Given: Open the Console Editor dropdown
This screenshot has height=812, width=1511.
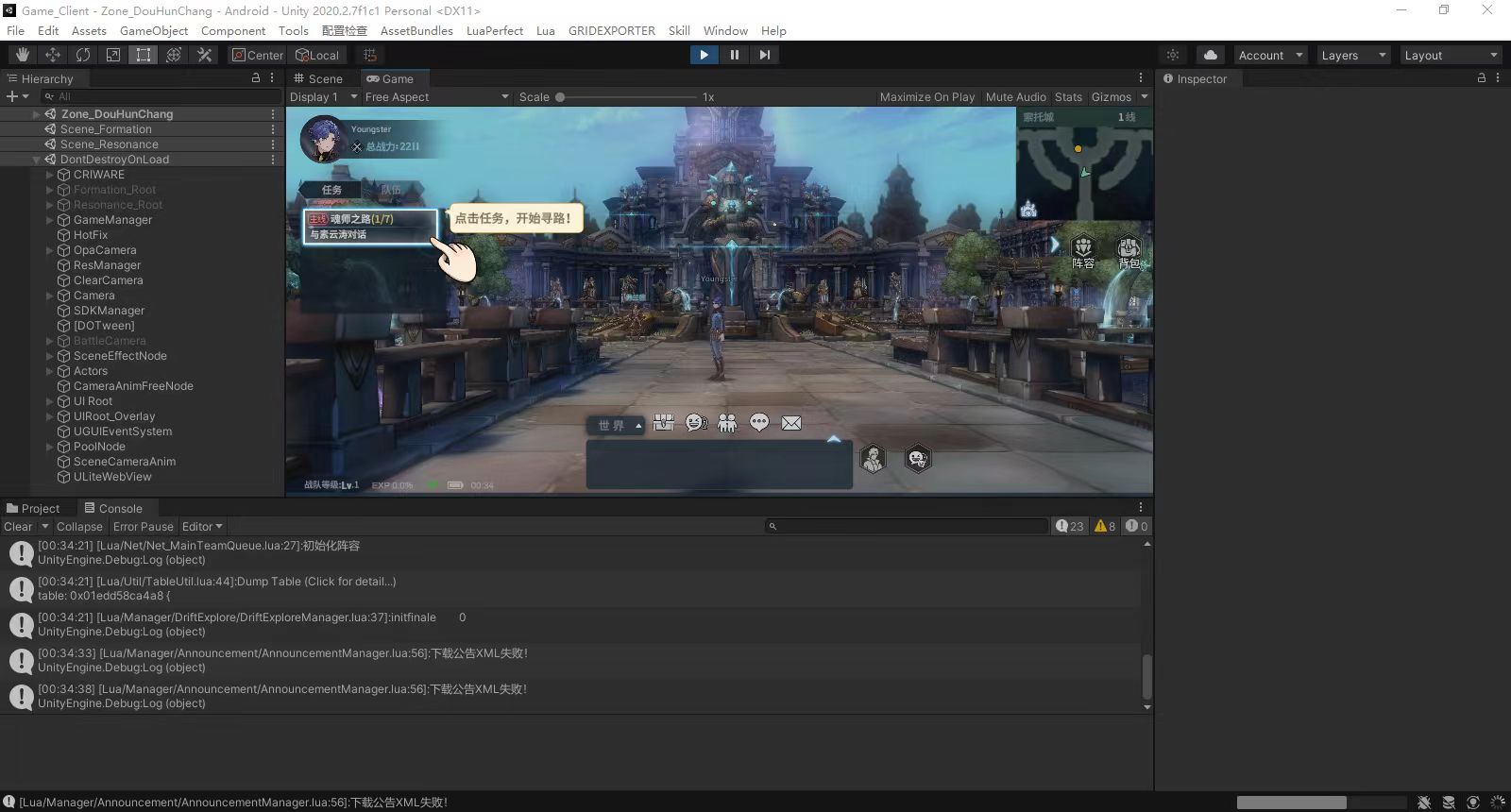Looking at the screenshot, I should pyautogui.click(x=202, y=526).
